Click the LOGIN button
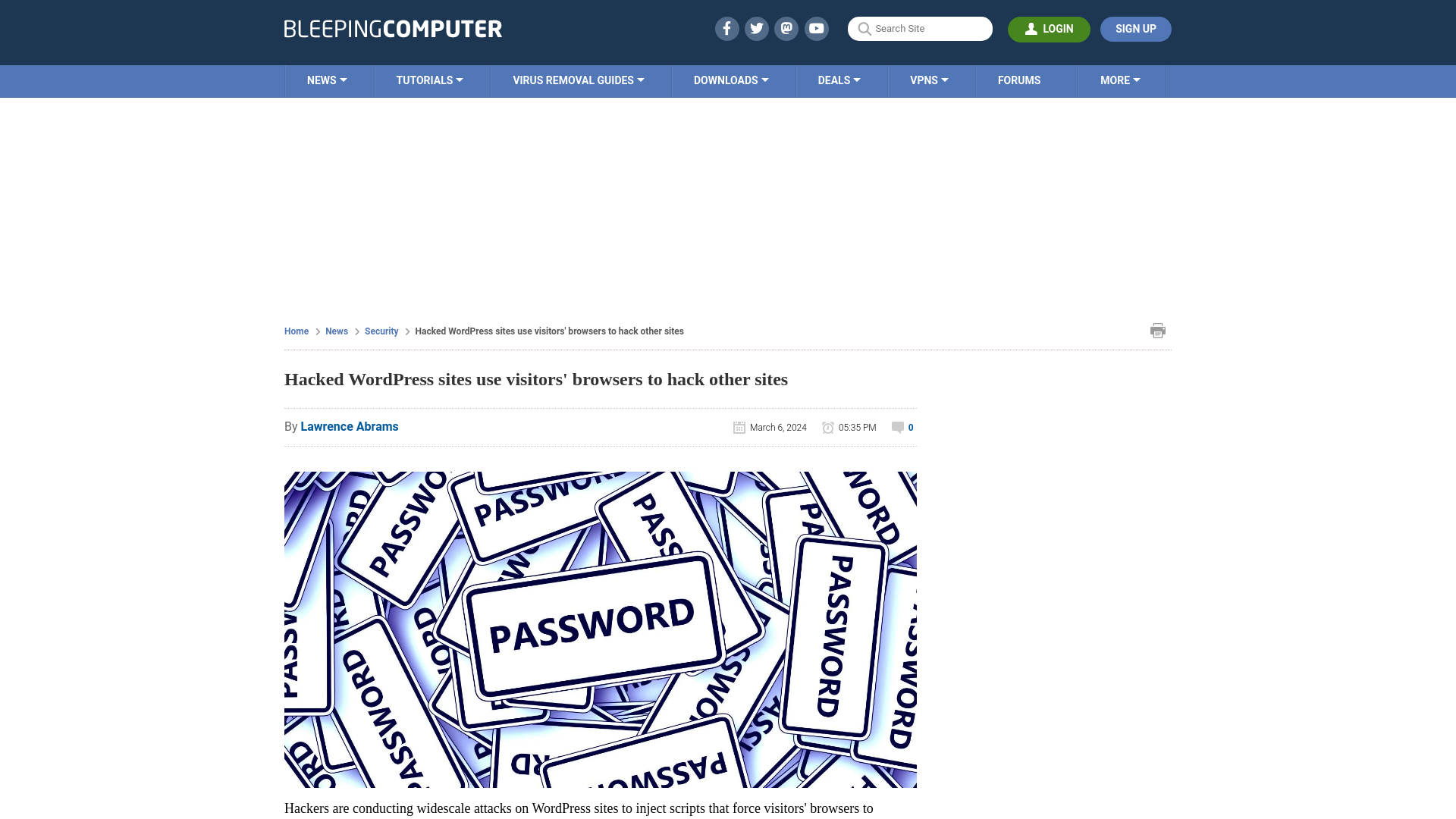 click(x=1049, y=29)
